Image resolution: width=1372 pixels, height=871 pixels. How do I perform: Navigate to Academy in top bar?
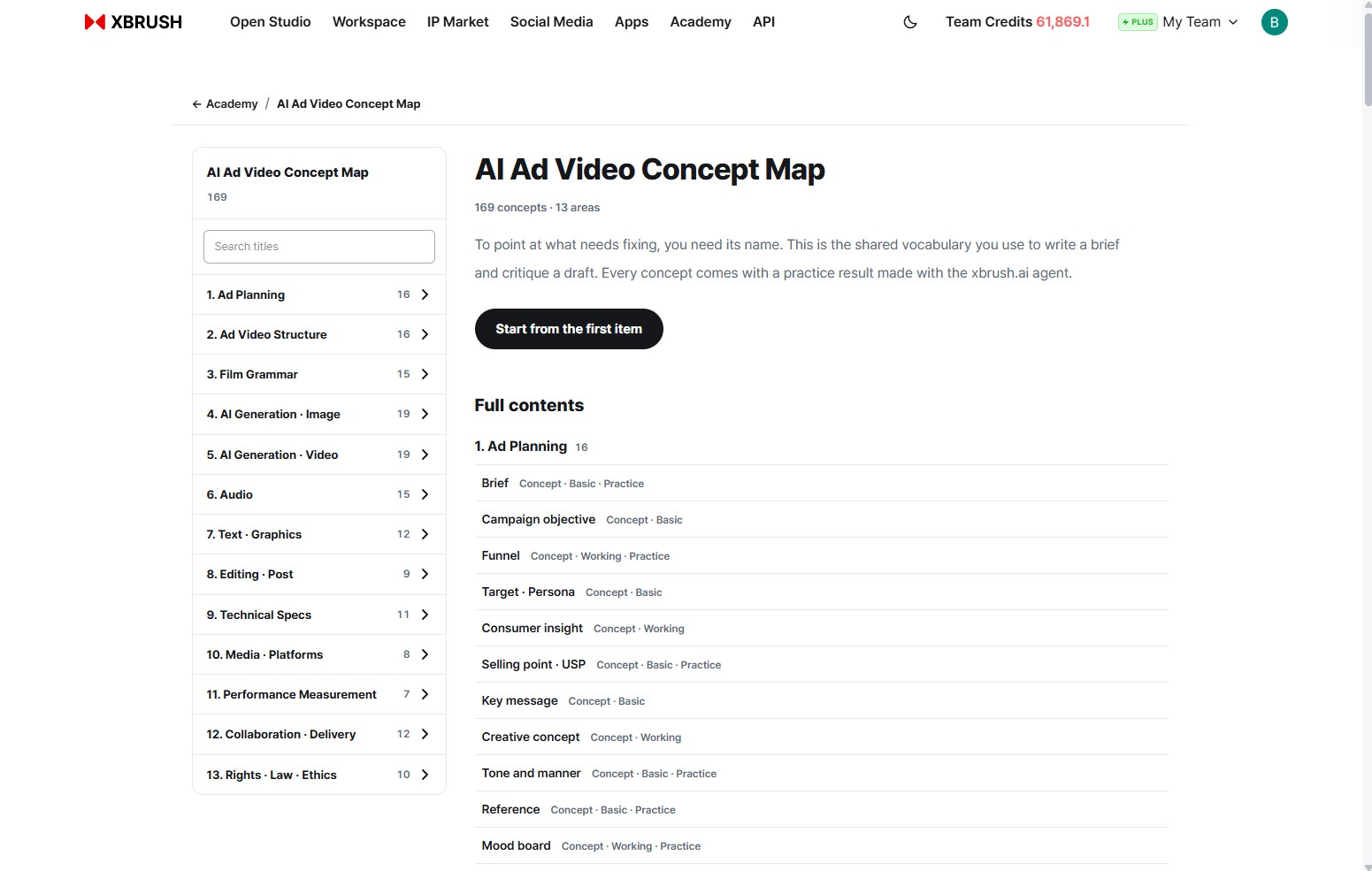coord(701,22)
